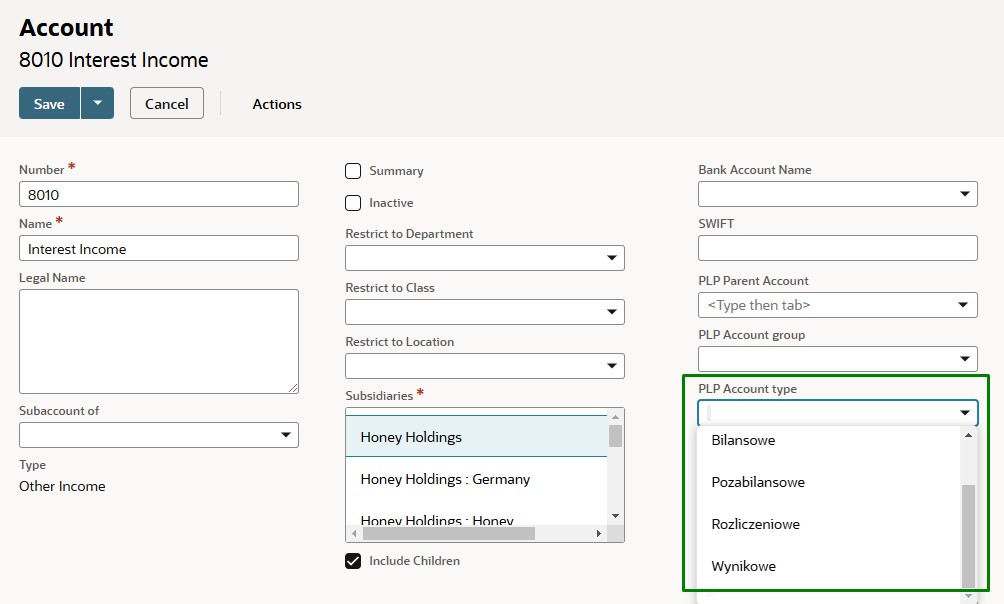Expand the Restrict to Class dropdown
This screenshot has width=1004, height=604.
612,312
